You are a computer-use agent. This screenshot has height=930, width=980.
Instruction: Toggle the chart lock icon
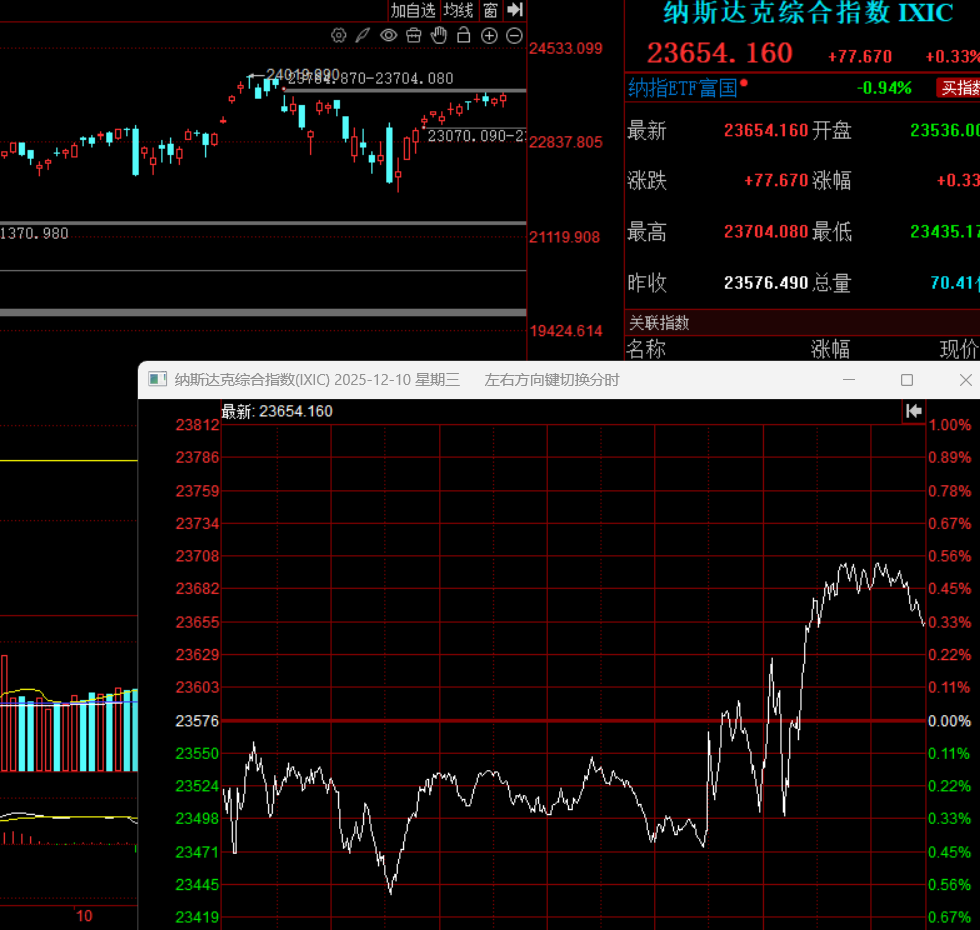pyautogui.click(x=463, y=36)
